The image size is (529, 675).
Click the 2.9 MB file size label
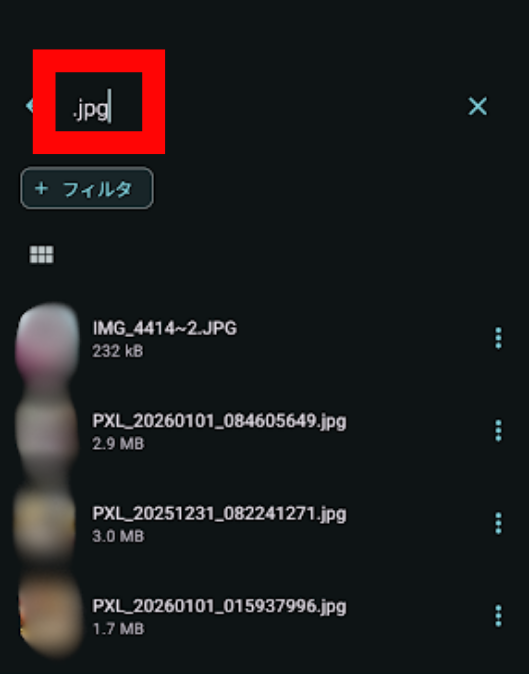tap(118, 443)
